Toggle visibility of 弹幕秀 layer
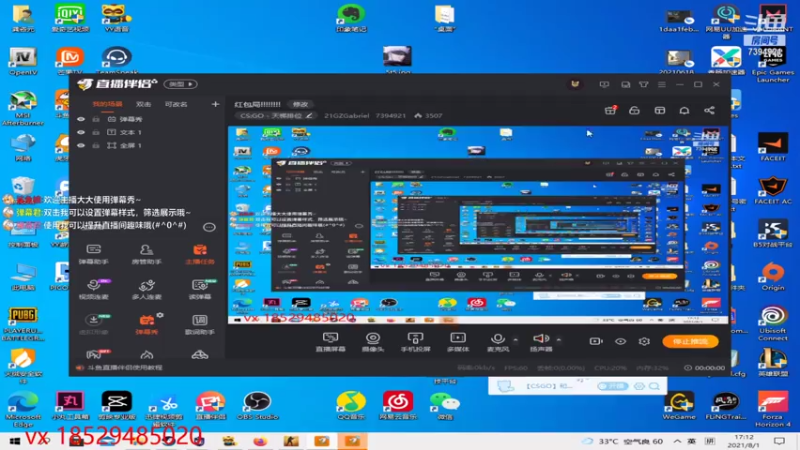 point(81,119)
